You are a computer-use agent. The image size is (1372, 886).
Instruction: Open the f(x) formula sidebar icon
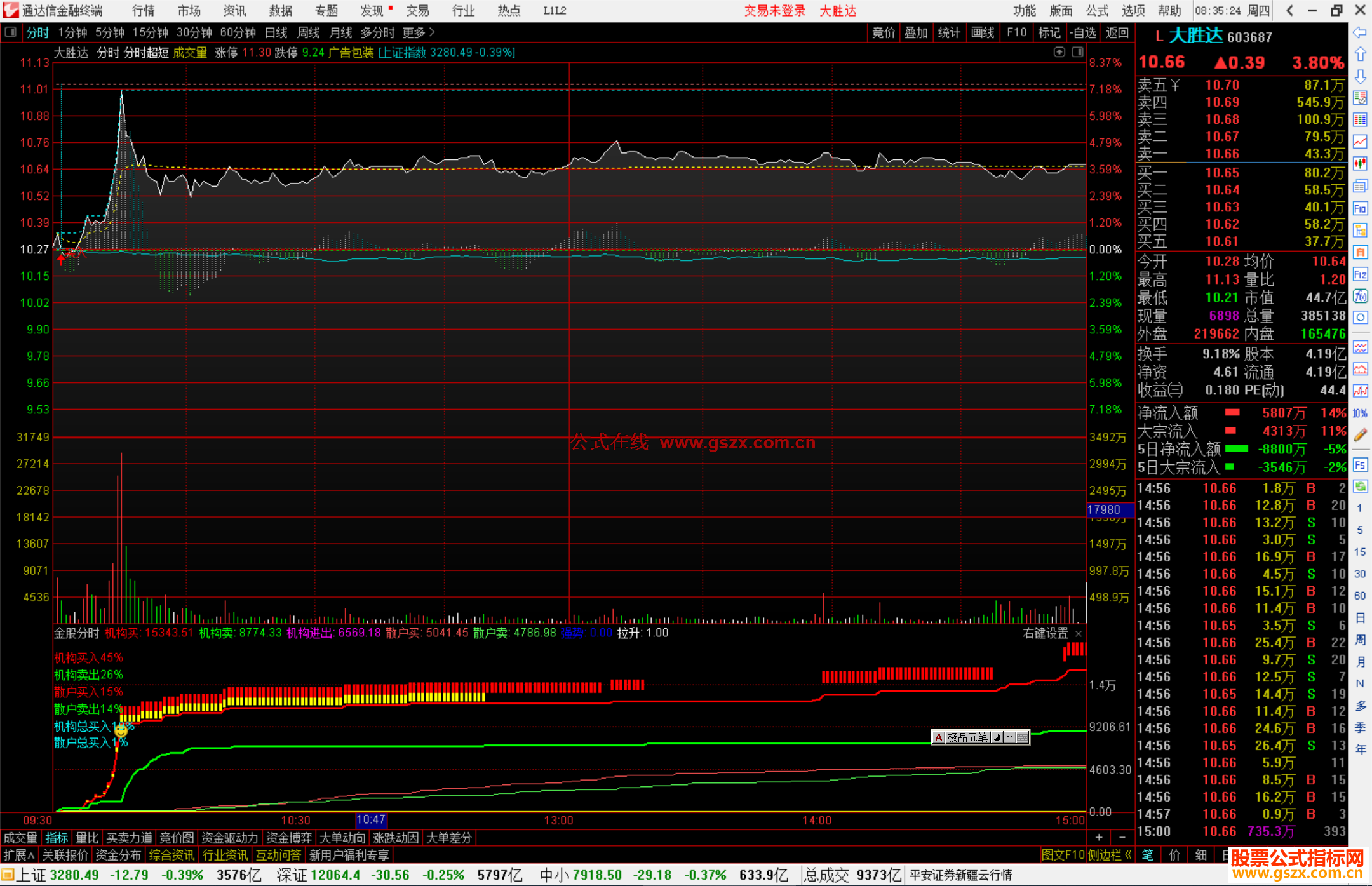point(1360,296)
